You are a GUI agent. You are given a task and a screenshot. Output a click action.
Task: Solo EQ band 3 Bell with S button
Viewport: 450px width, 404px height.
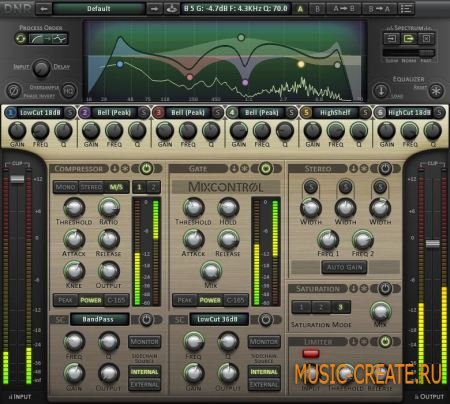tap(218, 113)
